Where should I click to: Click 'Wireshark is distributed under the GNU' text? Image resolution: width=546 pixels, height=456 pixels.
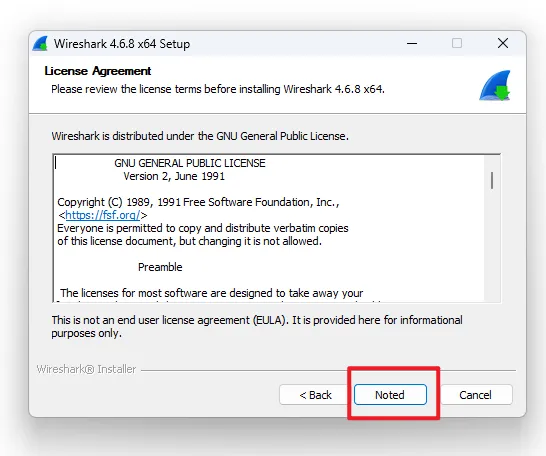point(200,136)
